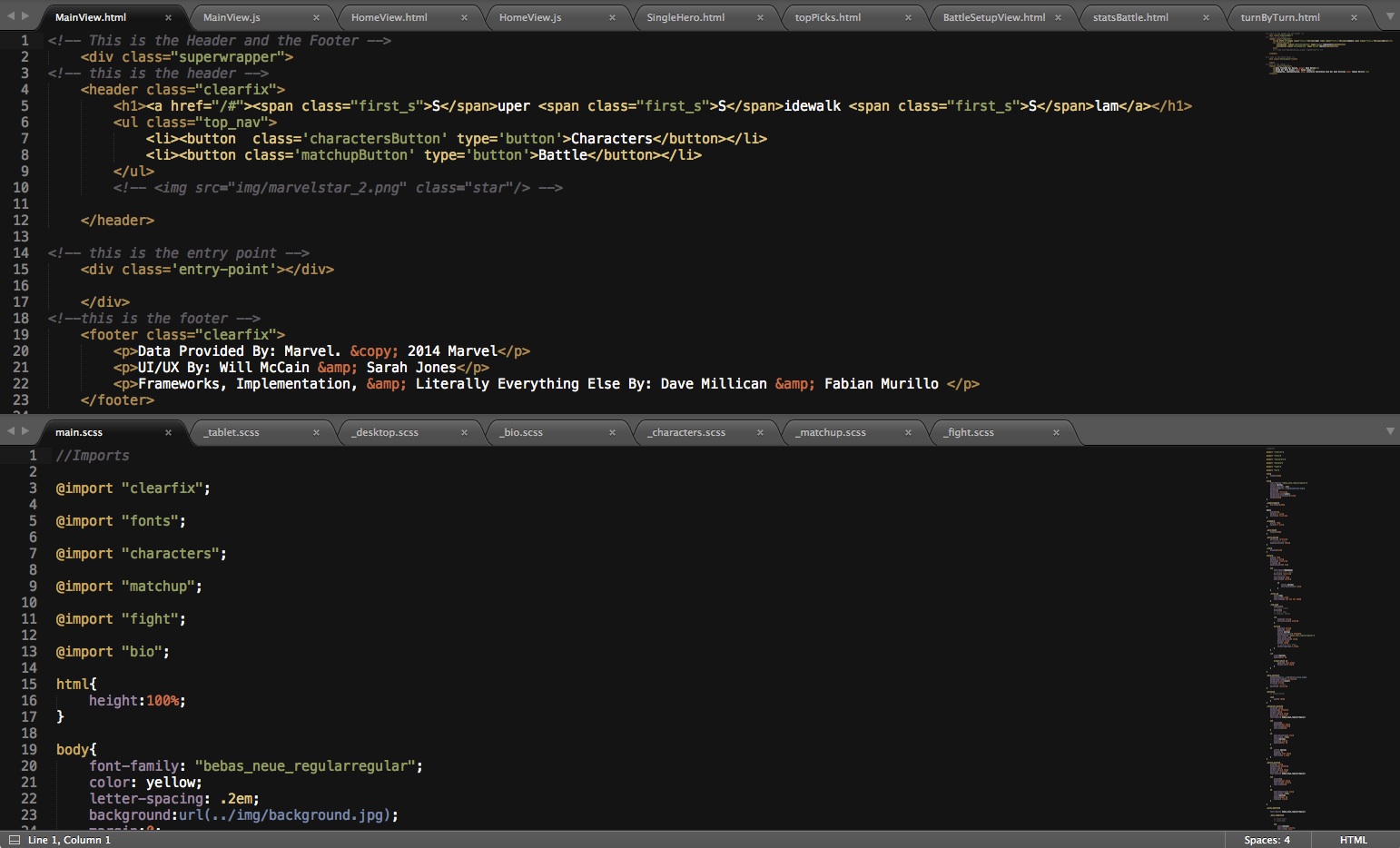
Task: Close the _tablet.scss tab
Action: (x=316, y=432)
